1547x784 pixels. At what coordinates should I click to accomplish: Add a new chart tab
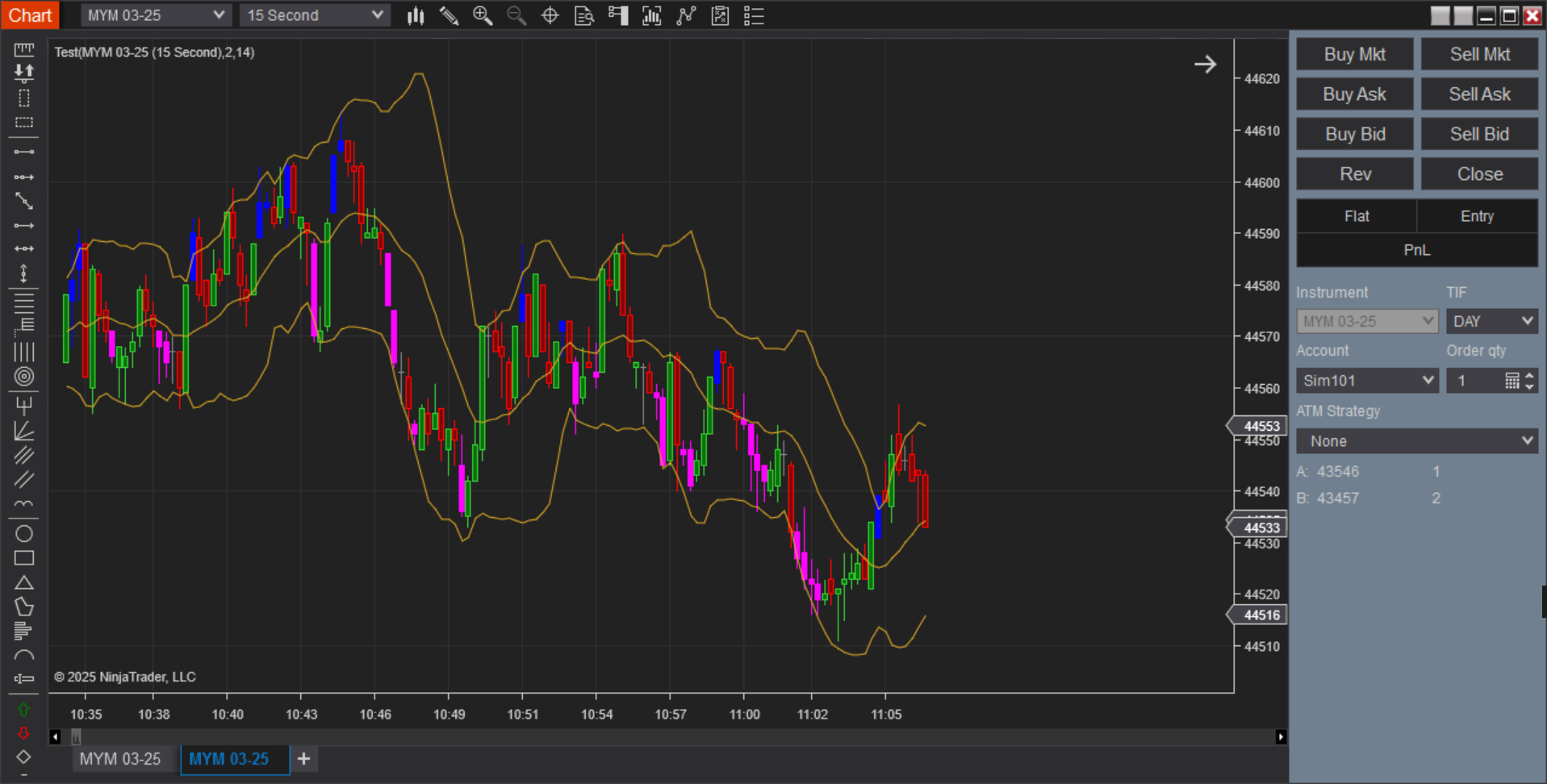point(303,758)
